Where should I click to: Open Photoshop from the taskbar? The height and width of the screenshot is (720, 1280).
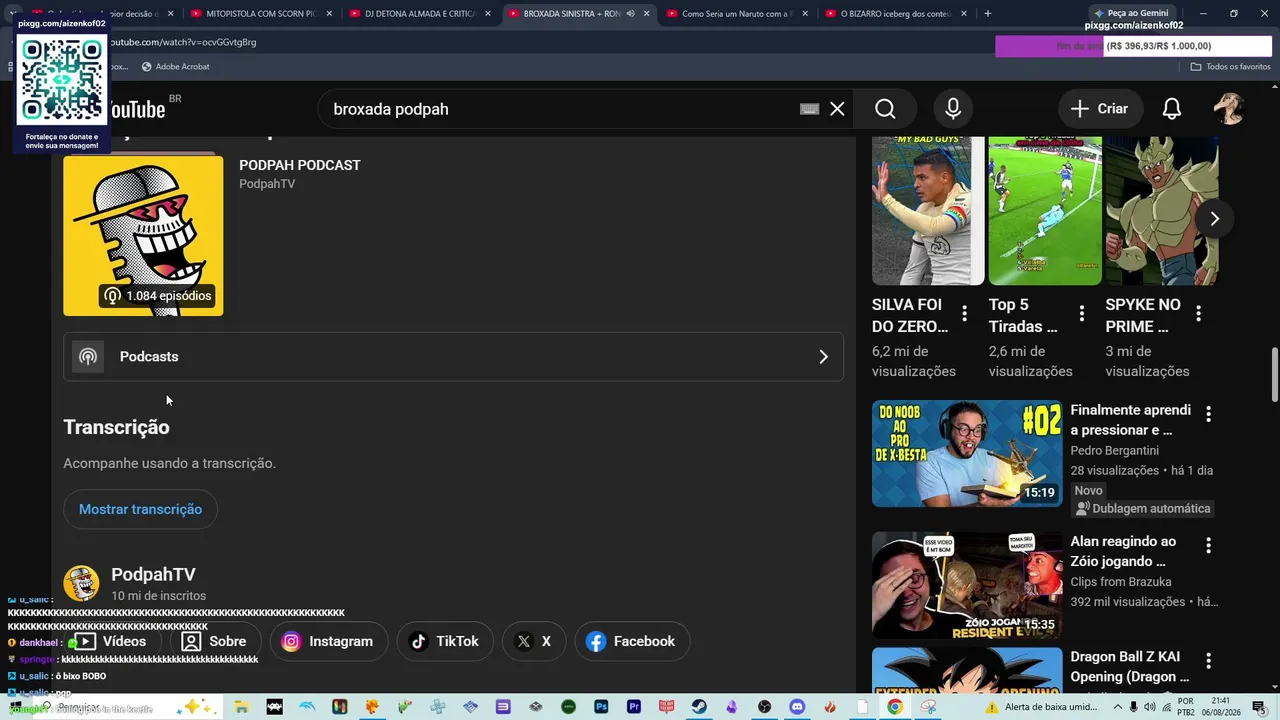coord(601,707)
